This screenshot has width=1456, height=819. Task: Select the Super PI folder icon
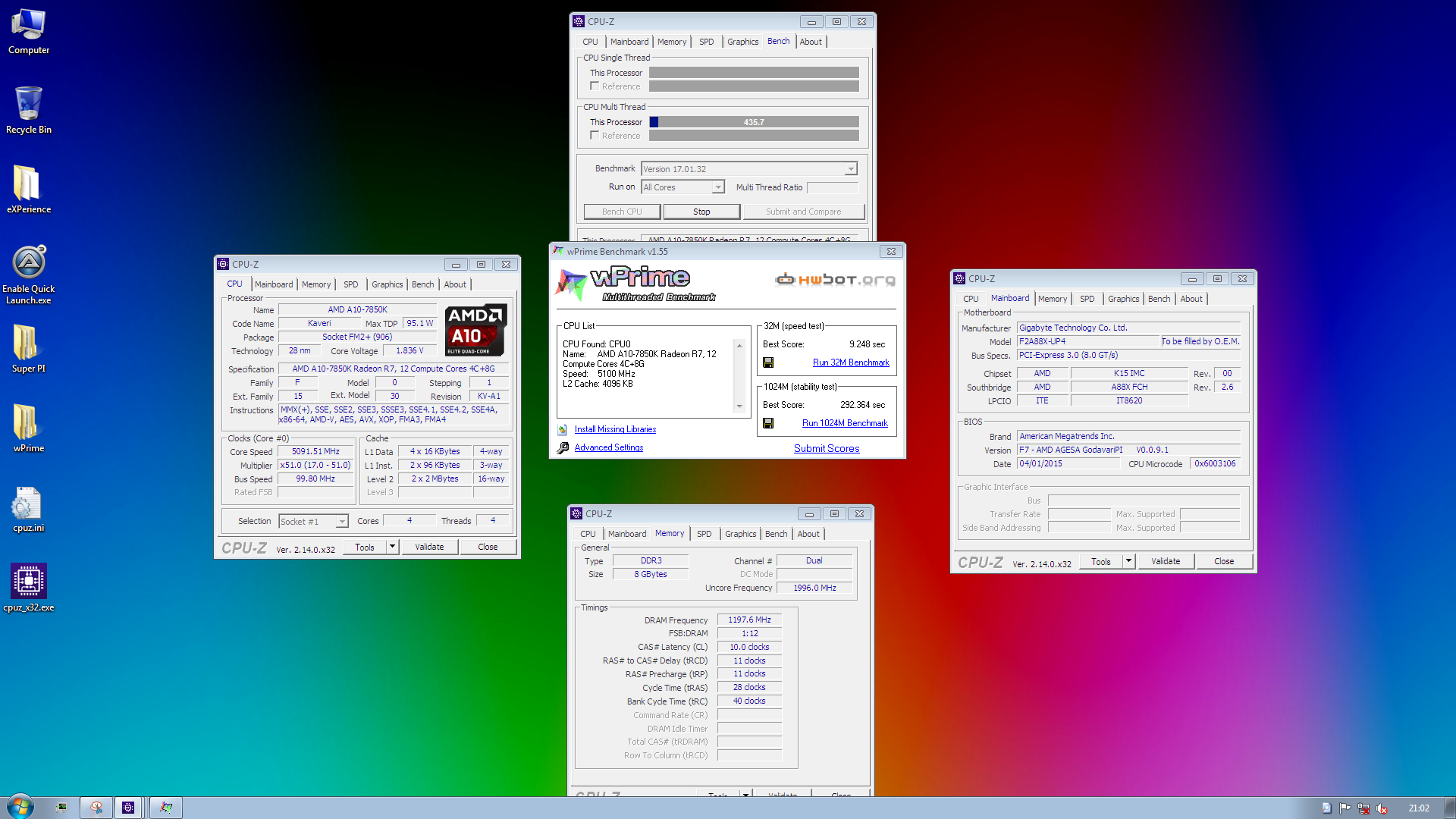(x=29, y=349)
